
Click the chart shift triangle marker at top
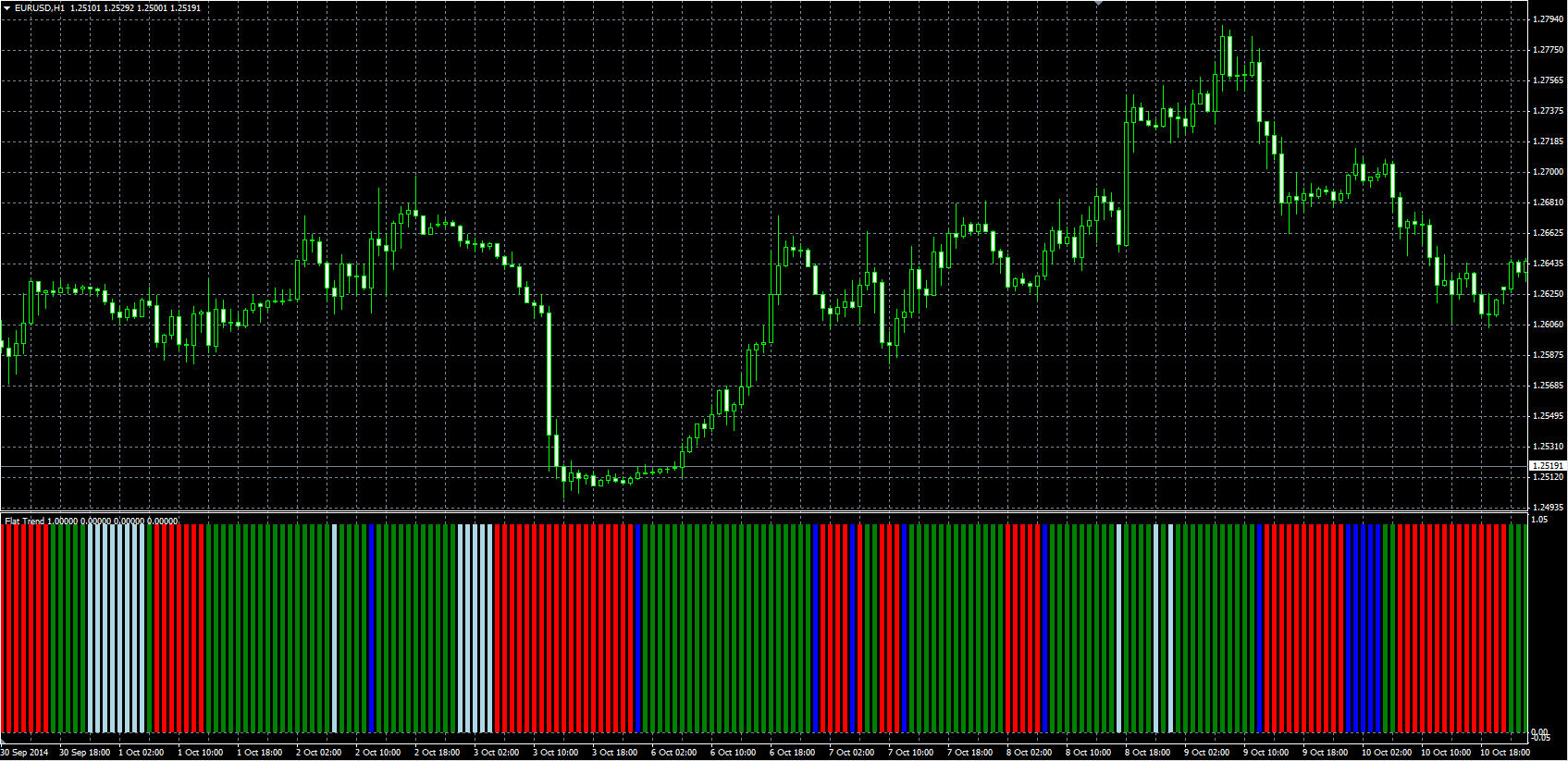click(x=1098, y=4)
